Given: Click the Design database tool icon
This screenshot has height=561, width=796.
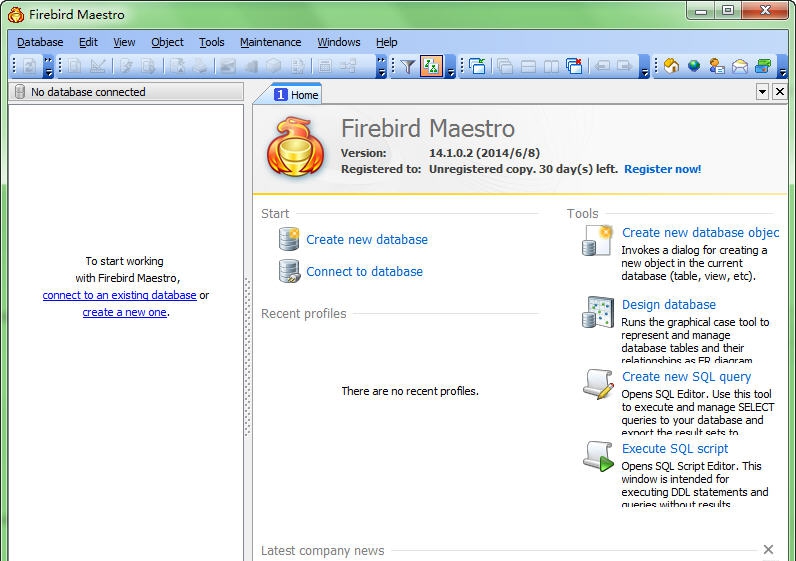Looking at the screenshot, I should coord(598,312).
